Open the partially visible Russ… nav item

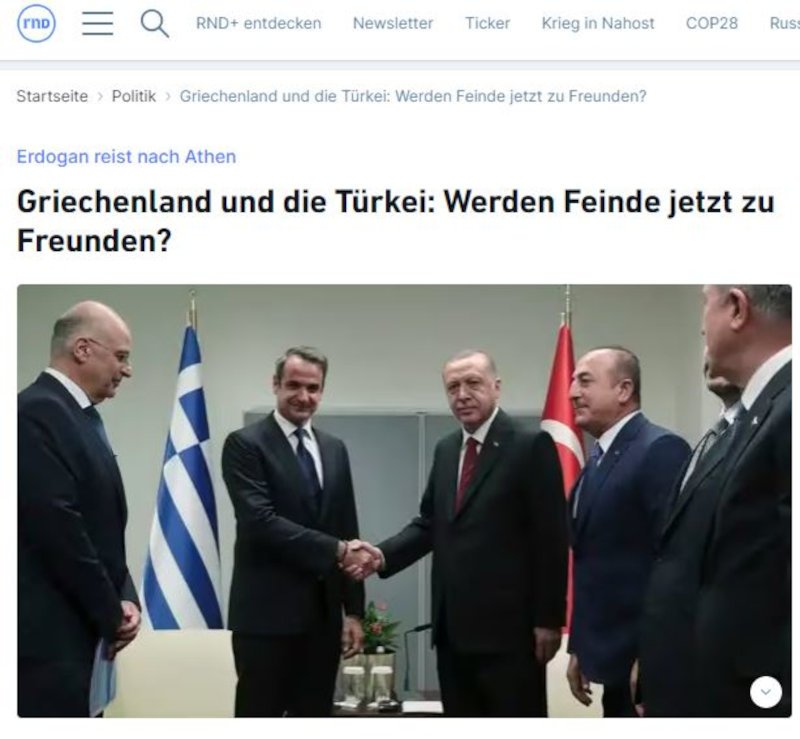[x=785, y=23]
